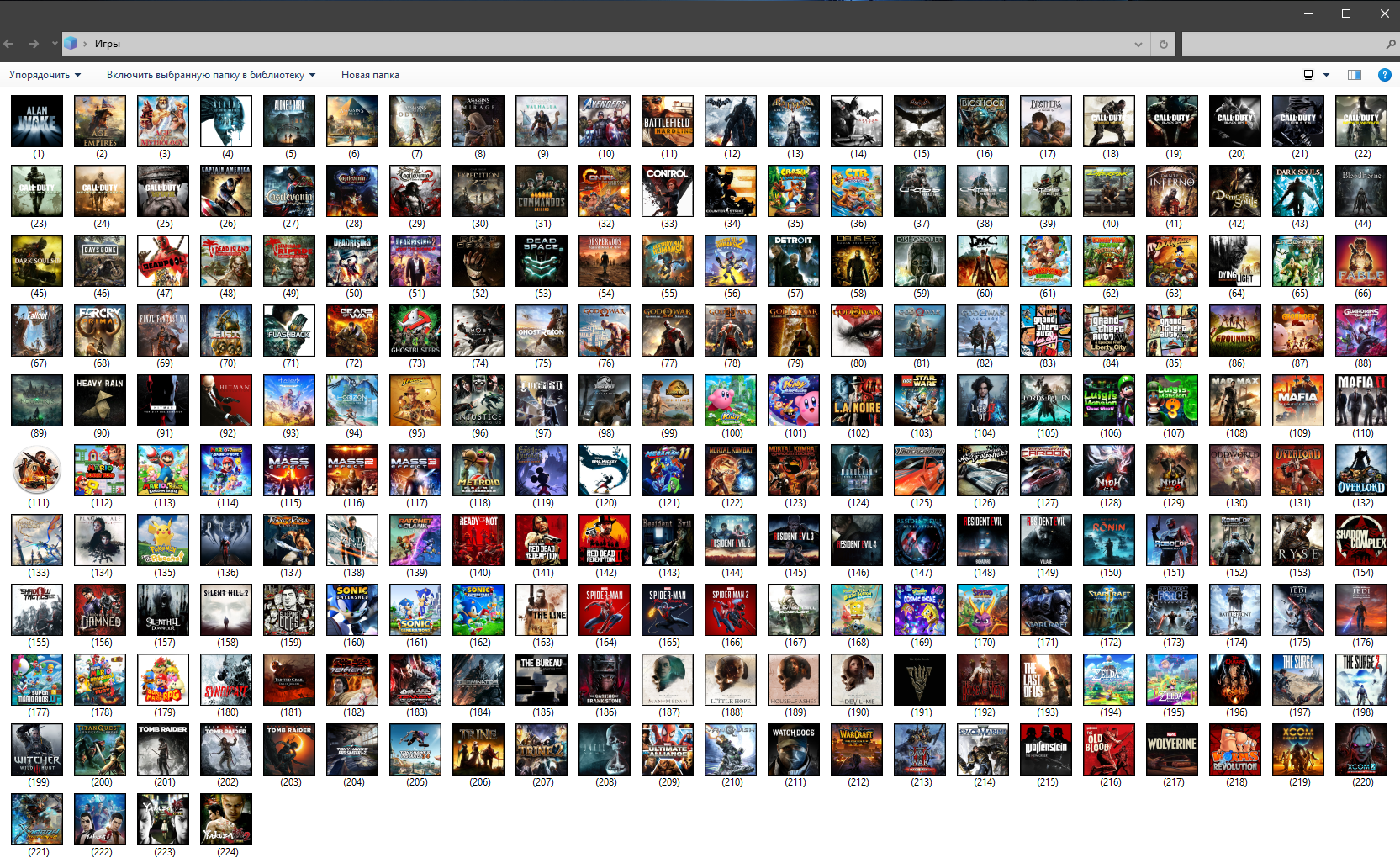Select the Grounded folder icon (86)
This screenshot has width=1400, height=863.
point(1235,331)
